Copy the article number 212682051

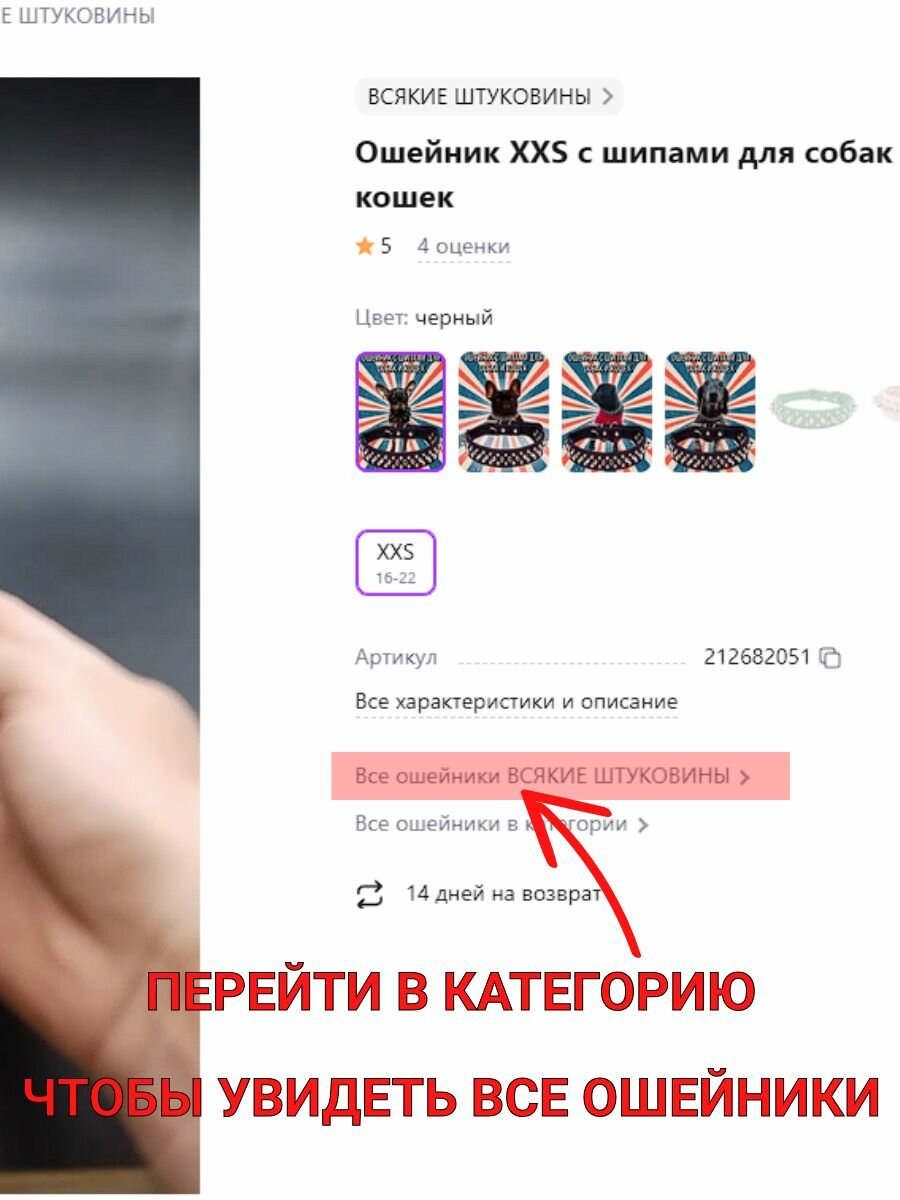830,658
